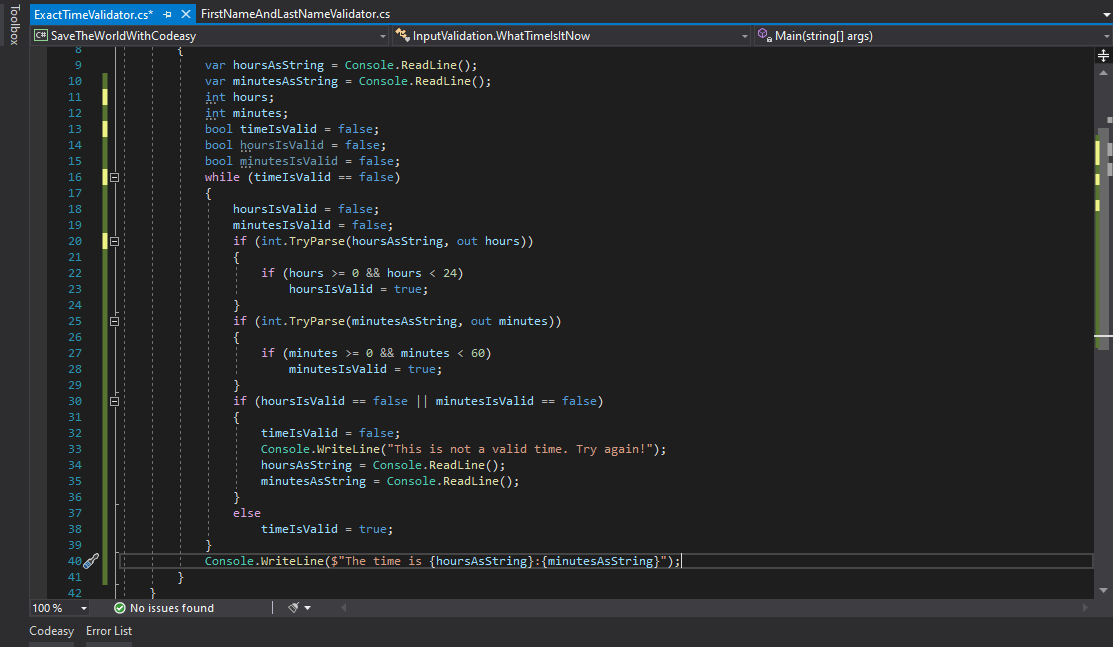Pin the ExactTimeValidator.cs tab
The width and height of the screenshot is (1113, 647).
(x=168, y=14)
